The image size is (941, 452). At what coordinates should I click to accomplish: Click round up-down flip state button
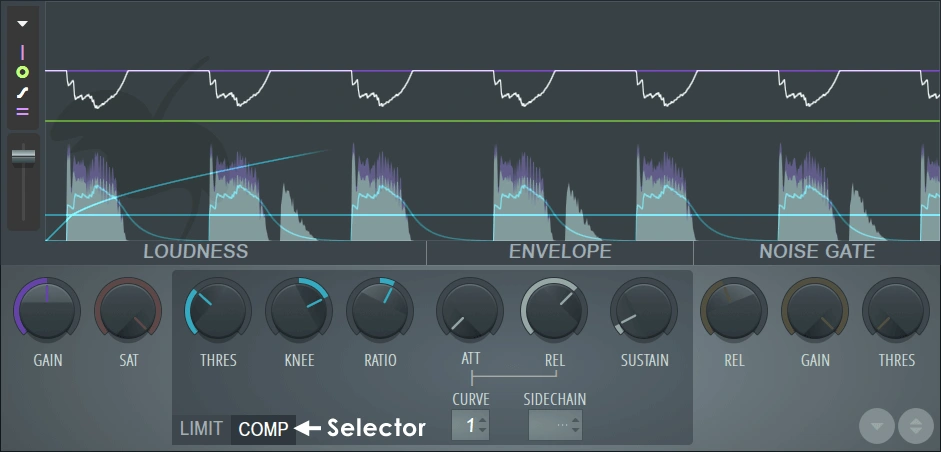tap(916, 426)
